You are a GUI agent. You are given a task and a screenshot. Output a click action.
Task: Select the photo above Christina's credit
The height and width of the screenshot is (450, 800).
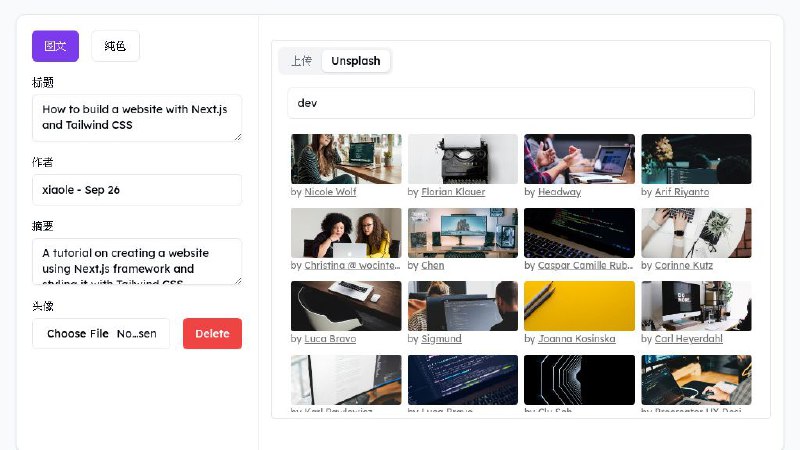(346, 233)
